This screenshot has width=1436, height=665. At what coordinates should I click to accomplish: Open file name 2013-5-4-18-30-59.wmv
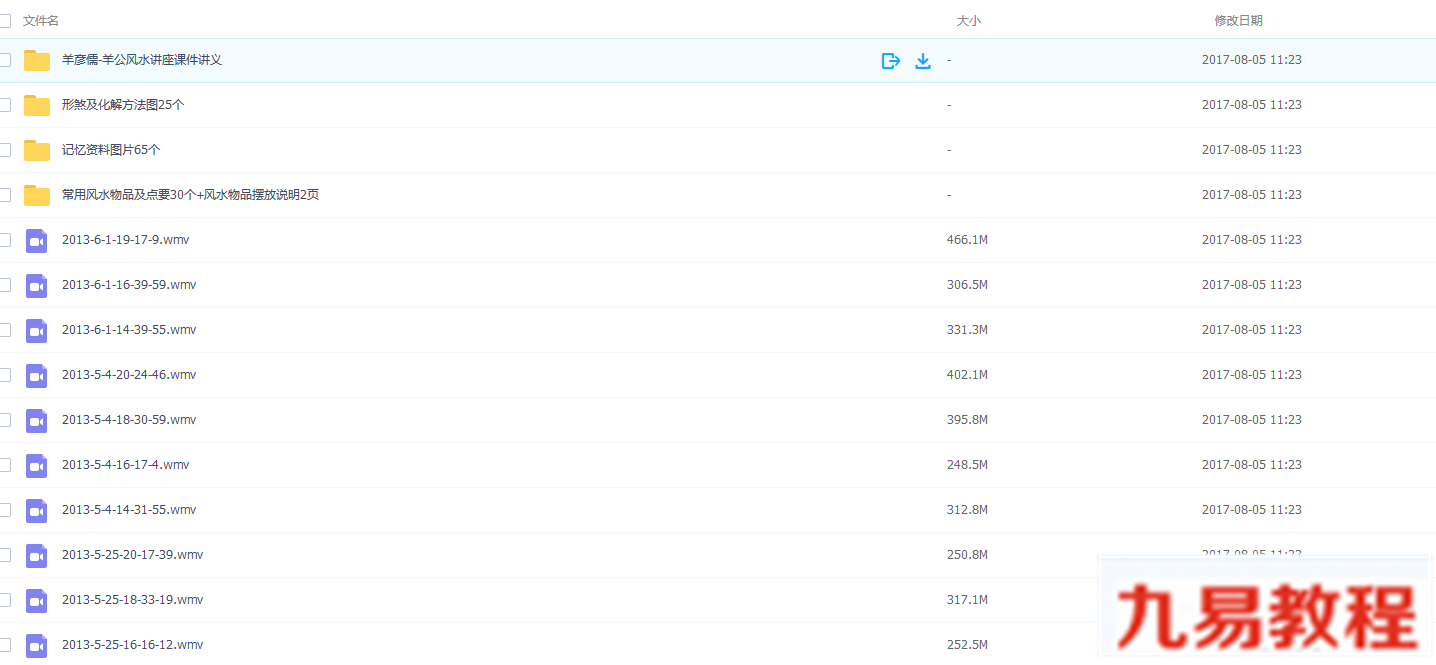point(129,420)
